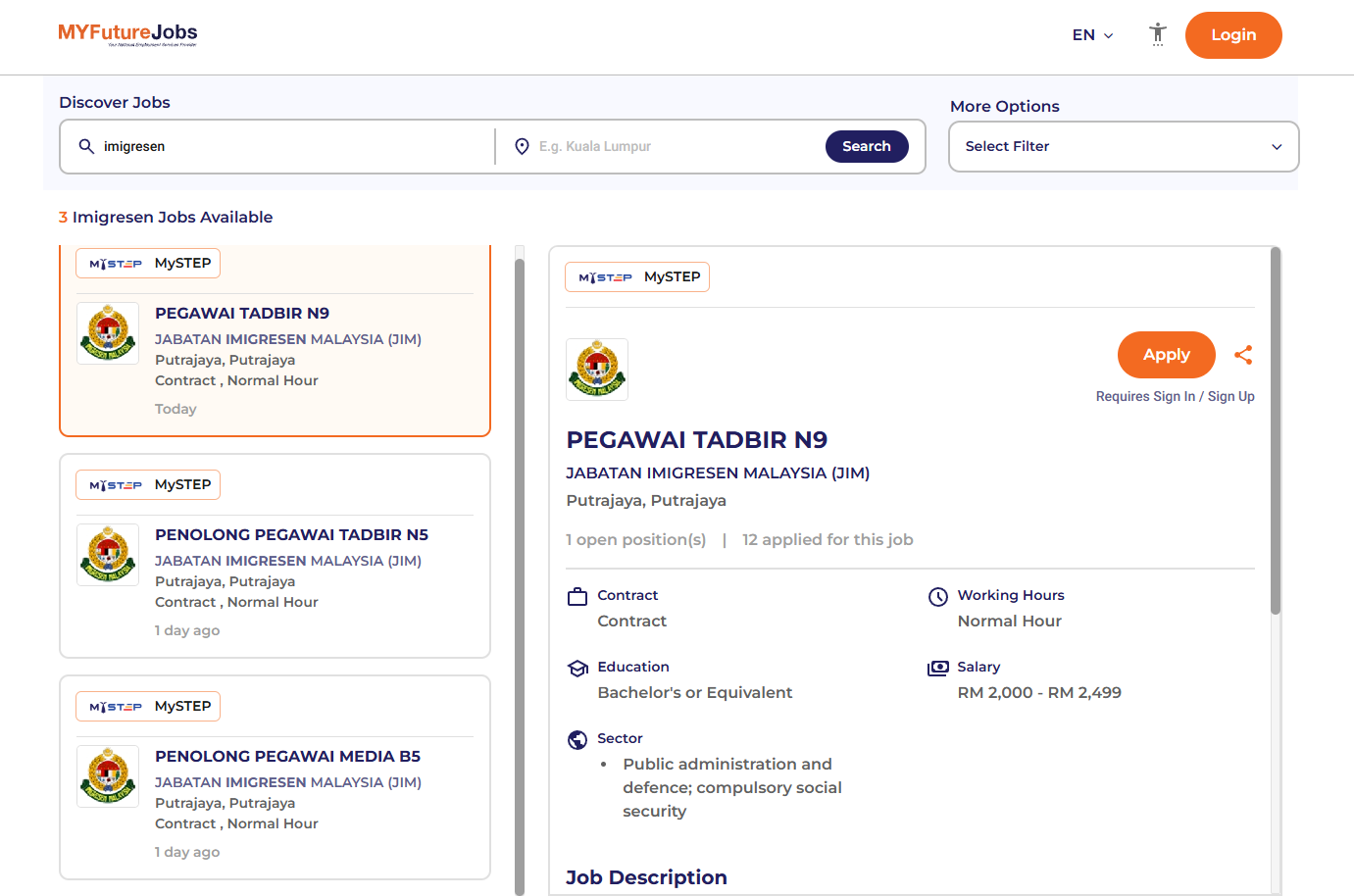This screenshot has height=896, width=1354.
Task: Click the Imigresen logo in the job detail panel
Action: point(597,370)
